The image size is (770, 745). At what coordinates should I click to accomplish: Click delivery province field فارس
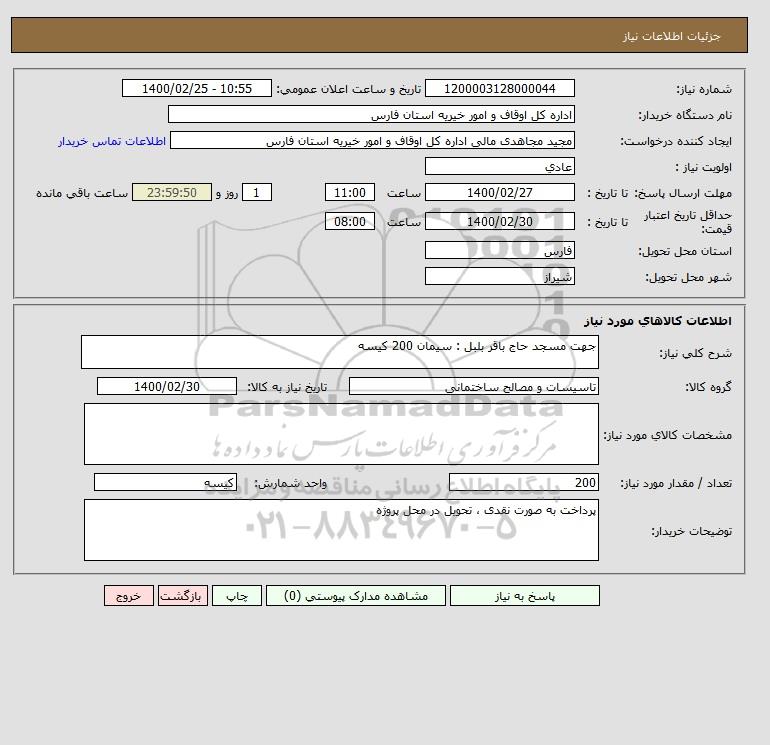click(499, 250)
